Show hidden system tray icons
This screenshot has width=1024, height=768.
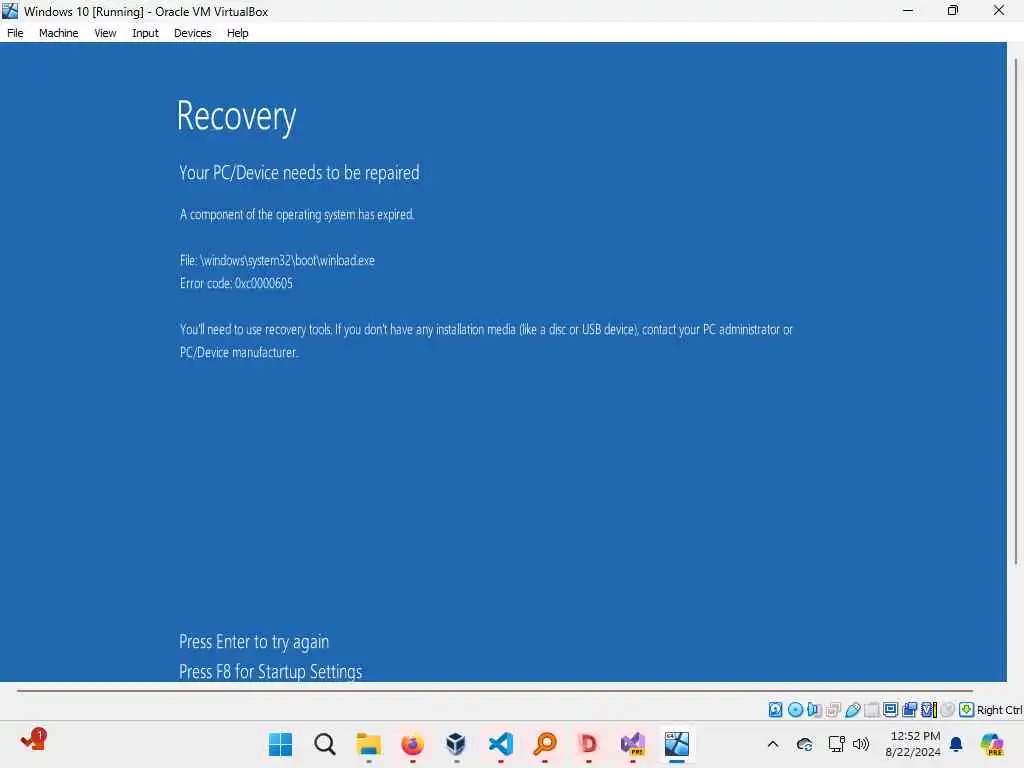pos(773,744)
